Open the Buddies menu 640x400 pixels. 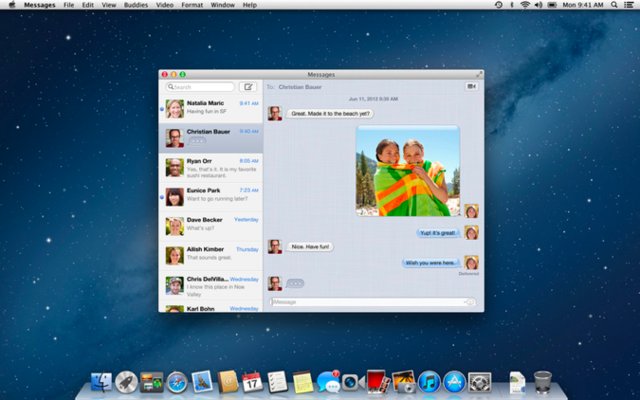[x=136, y=5]
